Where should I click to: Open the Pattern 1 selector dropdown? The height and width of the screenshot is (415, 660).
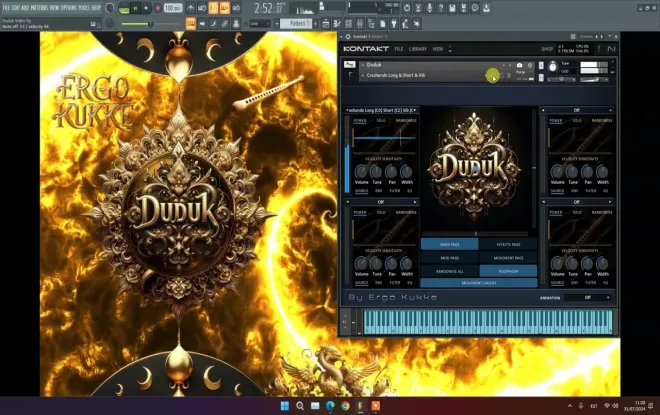(x=297, y=24)
